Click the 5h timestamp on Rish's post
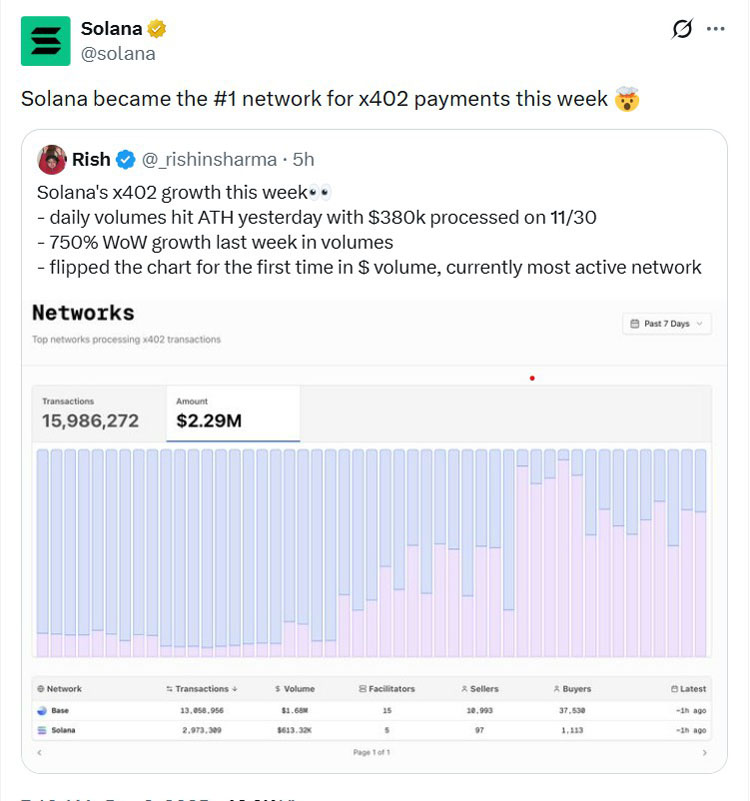 [x=296, y=159]
